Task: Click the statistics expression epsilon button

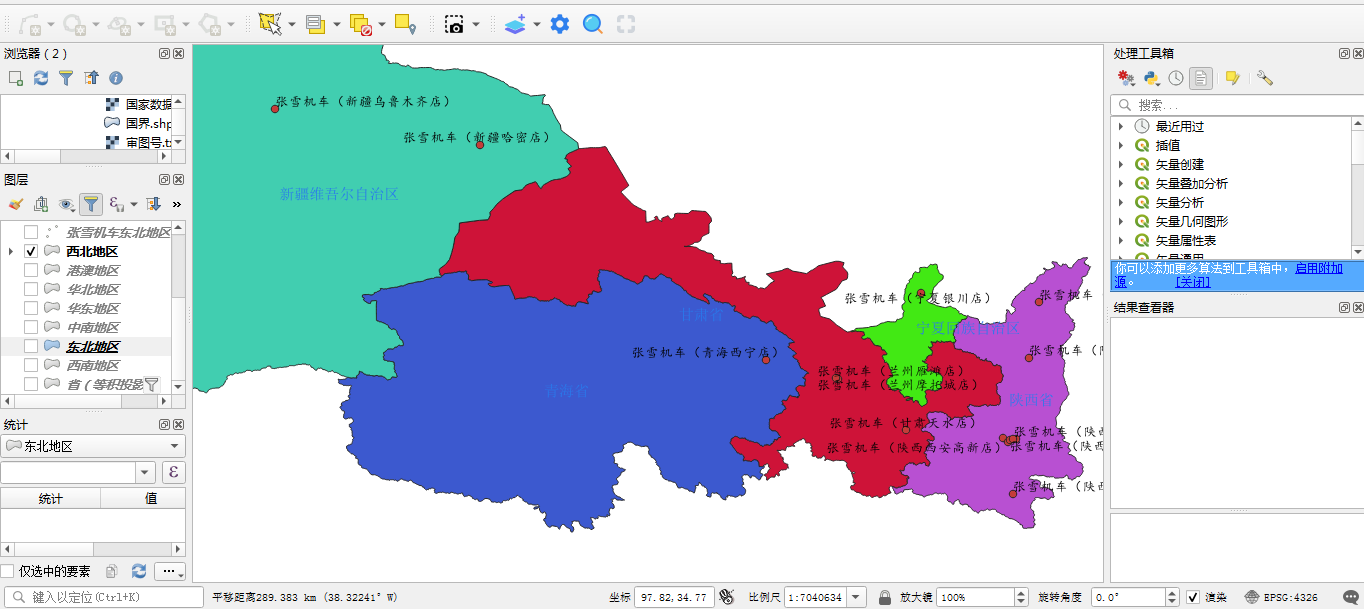Action: coord(173,472)
